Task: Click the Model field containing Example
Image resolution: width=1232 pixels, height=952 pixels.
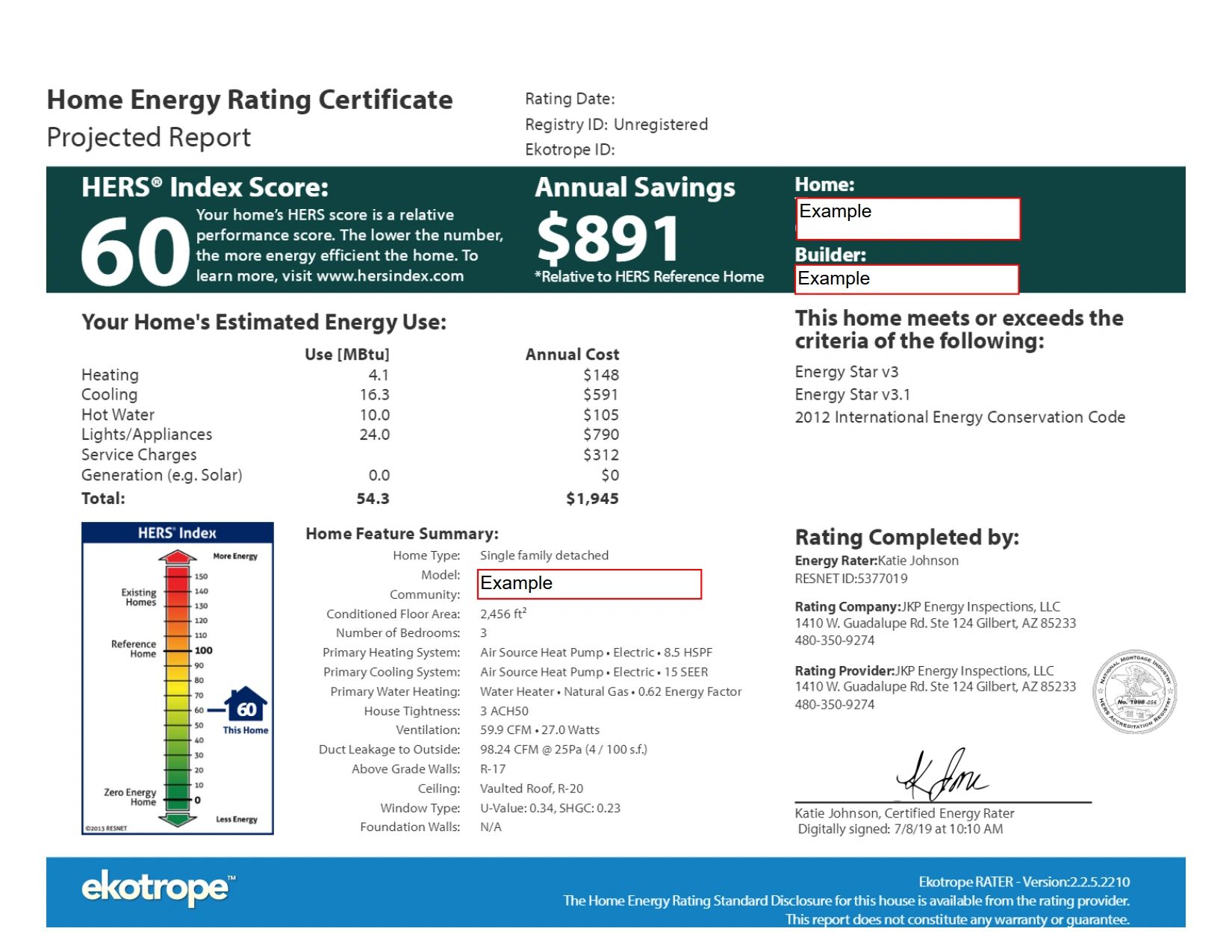Action: (x=589, y=584)
